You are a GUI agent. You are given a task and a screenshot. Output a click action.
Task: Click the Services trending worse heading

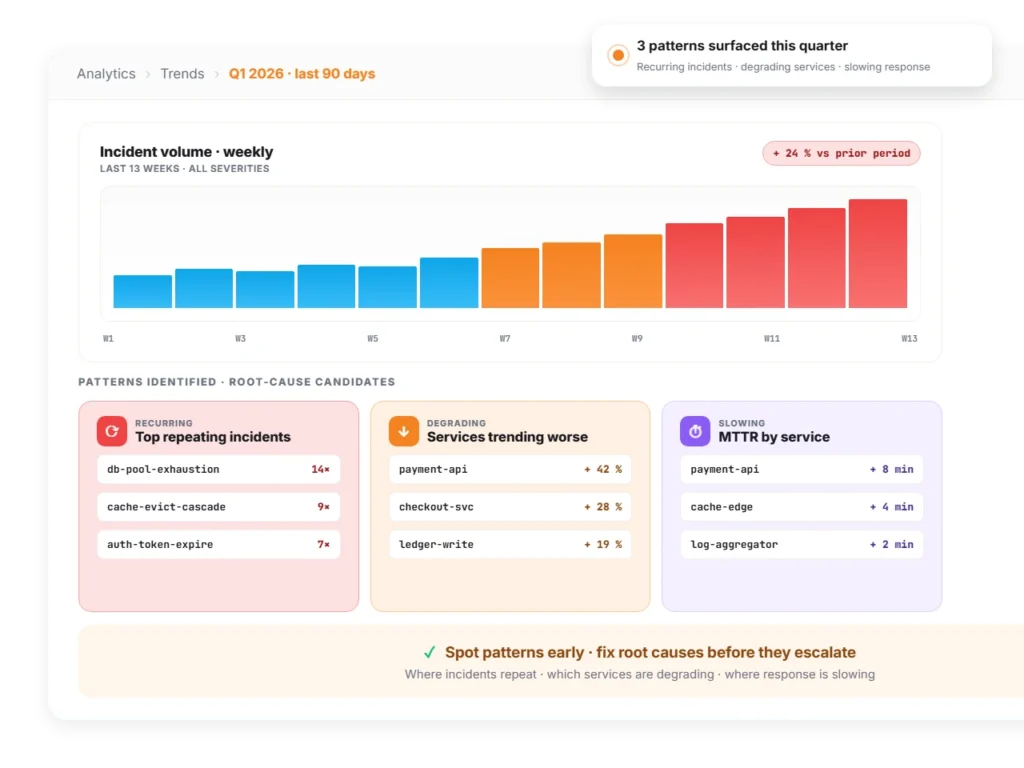[x=507, y=437]
